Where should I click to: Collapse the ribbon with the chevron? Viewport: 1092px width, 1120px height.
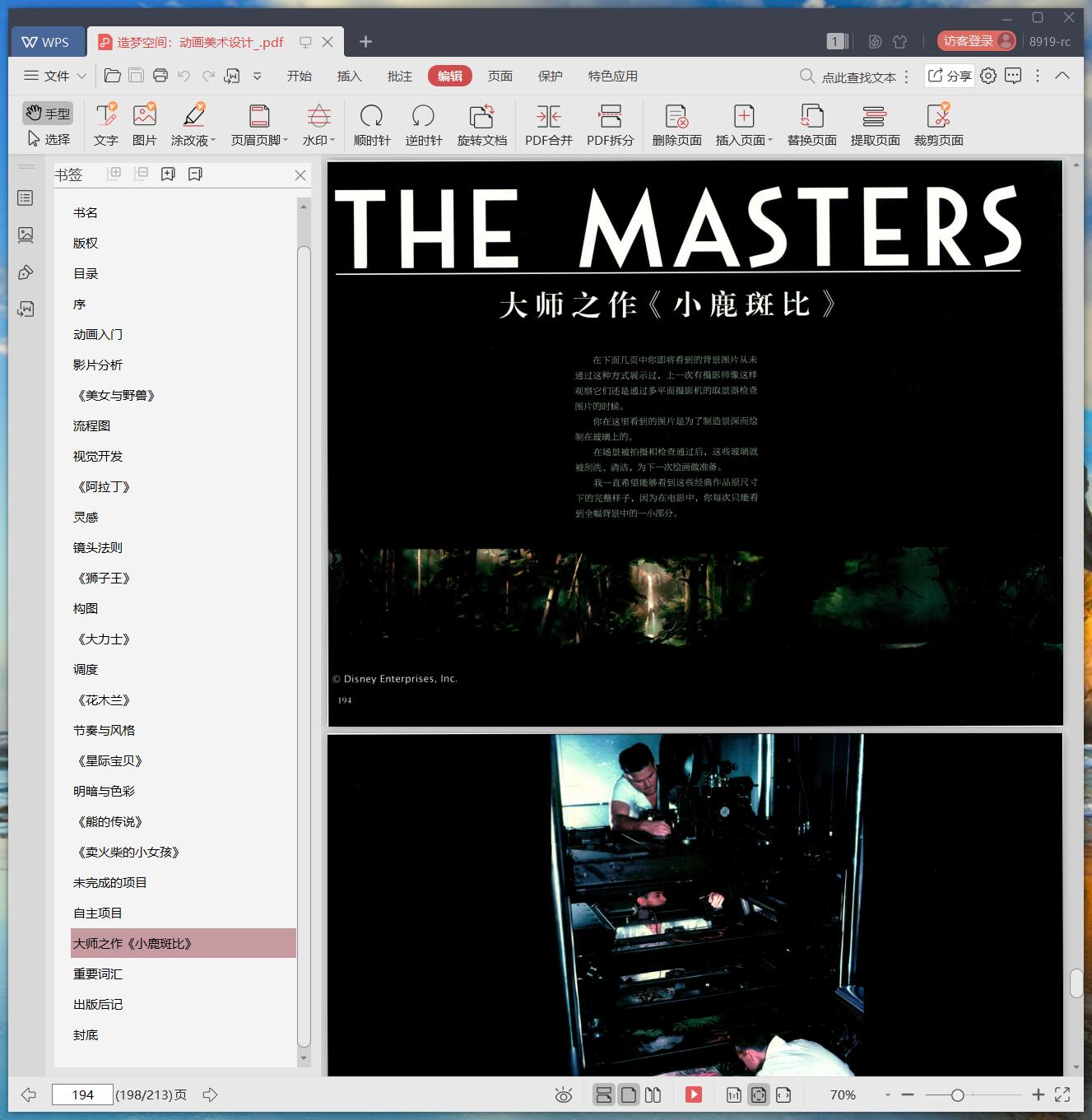click(1062, 76)
